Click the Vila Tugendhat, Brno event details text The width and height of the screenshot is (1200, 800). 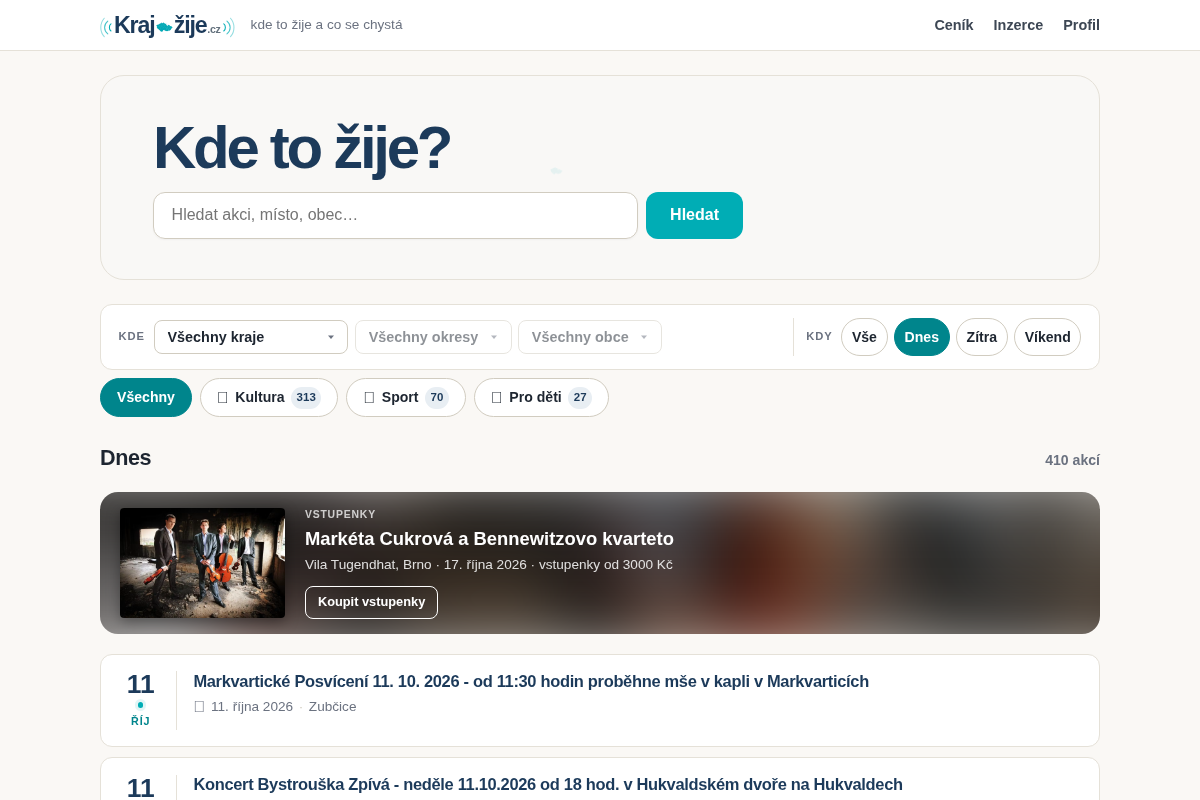(x=489, y=565)
